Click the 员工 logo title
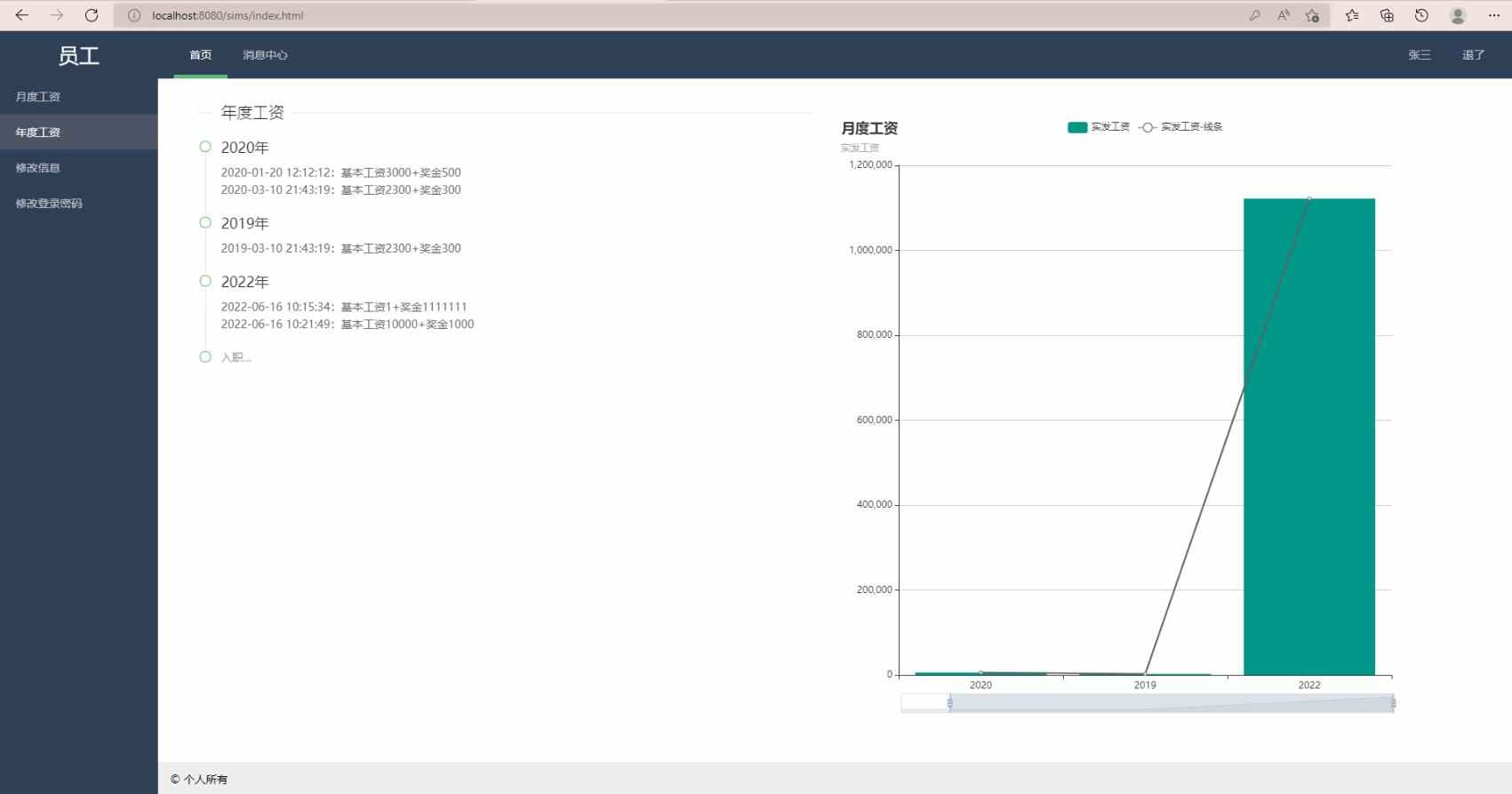Screen dimensions: 1512x794 (79, 55)
